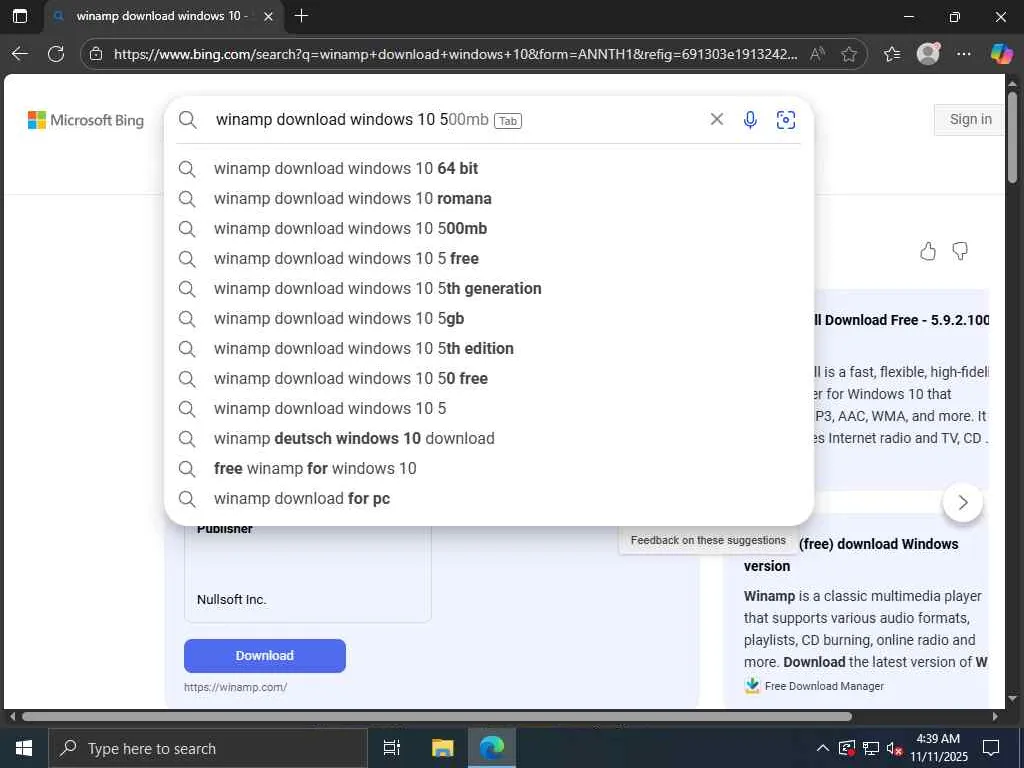This screenshot has width=1024, height=768.
Task: Click the search magnifier in search box
Action: point(187,120)
